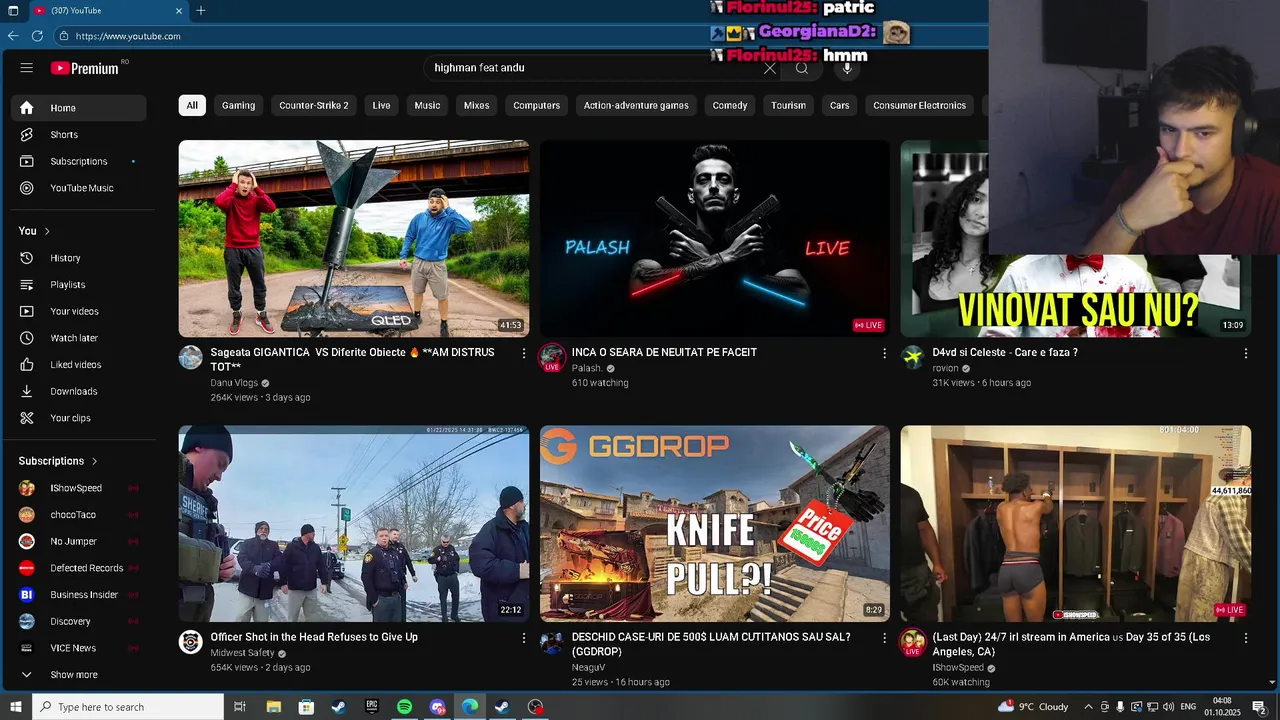The width and height of the screenshot is (1280, 720).
Task: Open Discovery subscription
Action: coord(79,621)
